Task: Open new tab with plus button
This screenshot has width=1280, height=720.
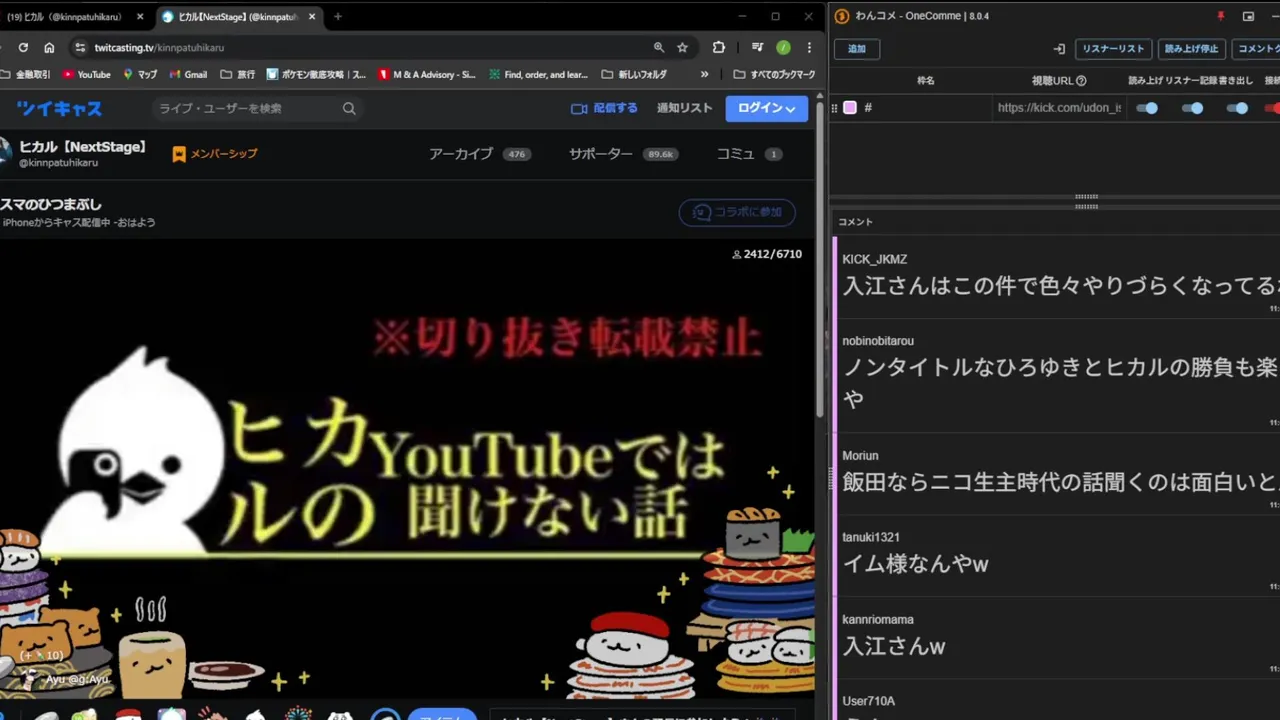Action: coord(338,16)
